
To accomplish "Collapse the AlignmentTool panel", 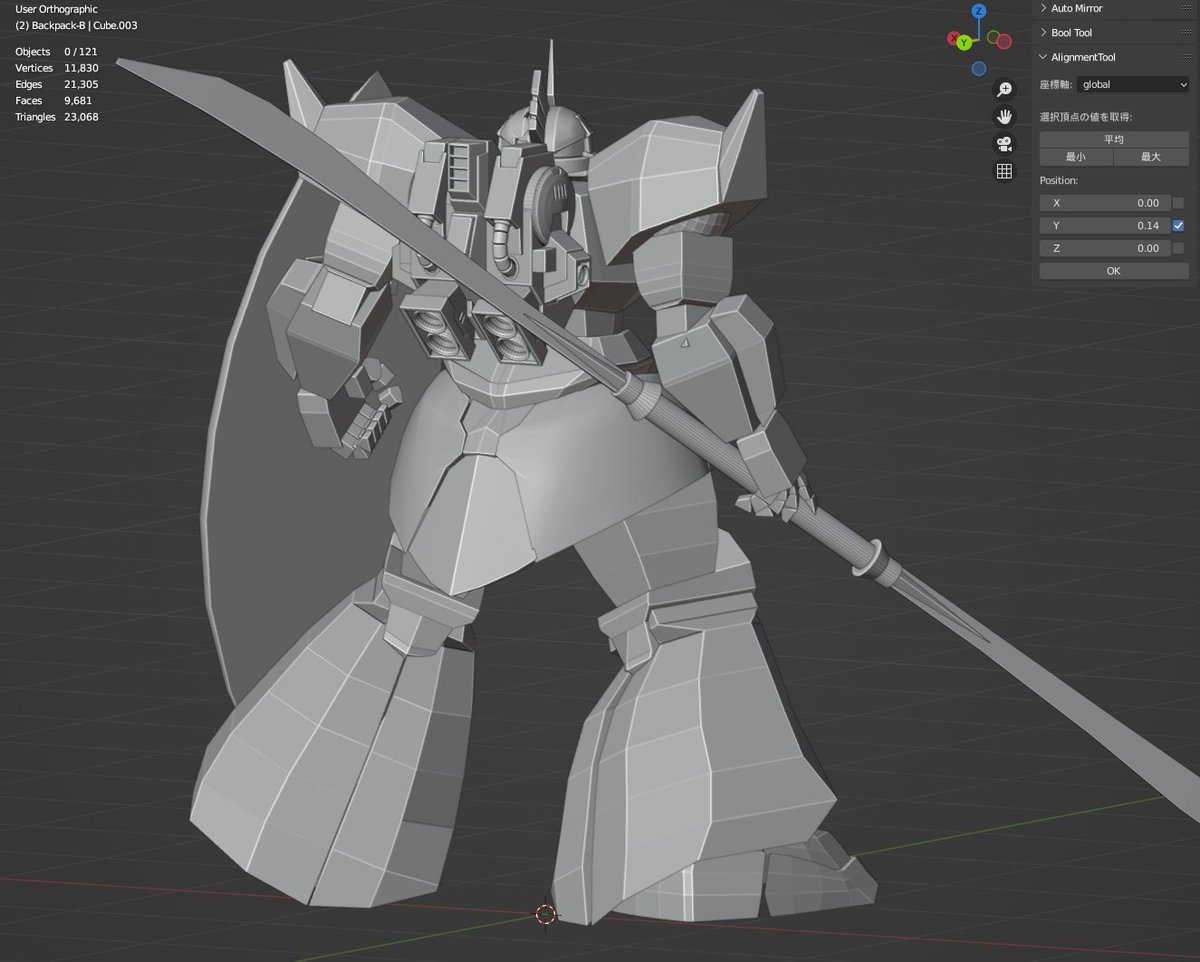I will [x=1044, y=57].
